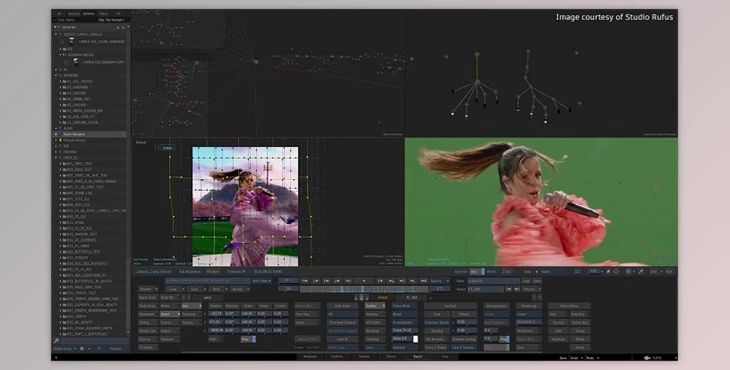Image resolution: width=730 pixels, height=370 pixels.
Task: Toggle Compare Off in viewer toolbar
Action: pos(236,271)
